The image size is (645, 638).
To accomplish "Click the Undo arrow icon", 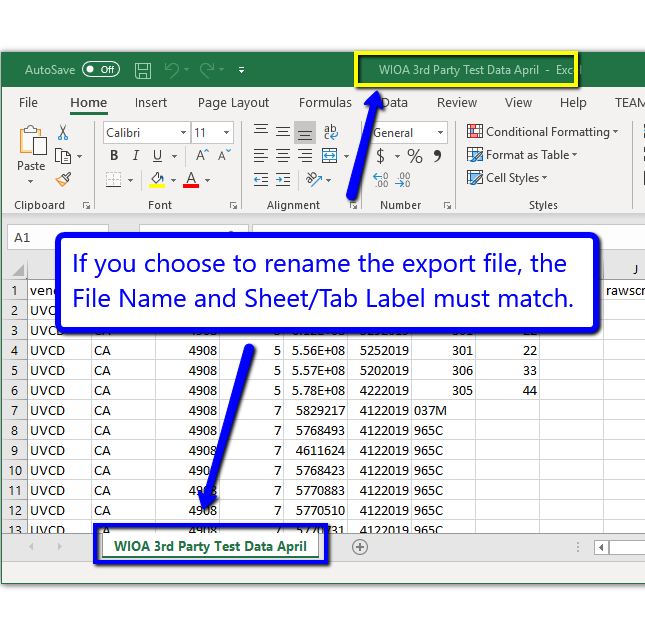I will pyautogui.click(x=172, y=70).
